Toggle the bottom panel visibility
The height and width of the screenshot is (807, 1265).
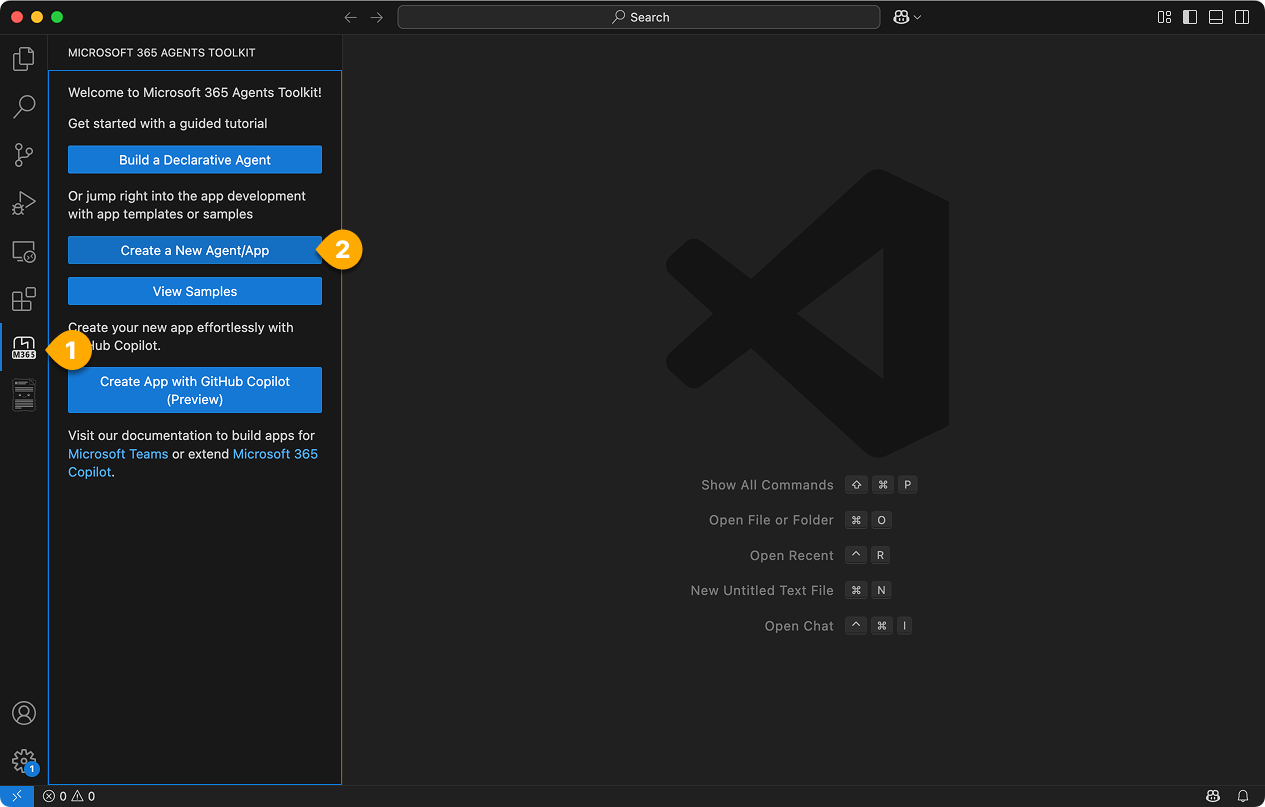tap(1216, 17)
